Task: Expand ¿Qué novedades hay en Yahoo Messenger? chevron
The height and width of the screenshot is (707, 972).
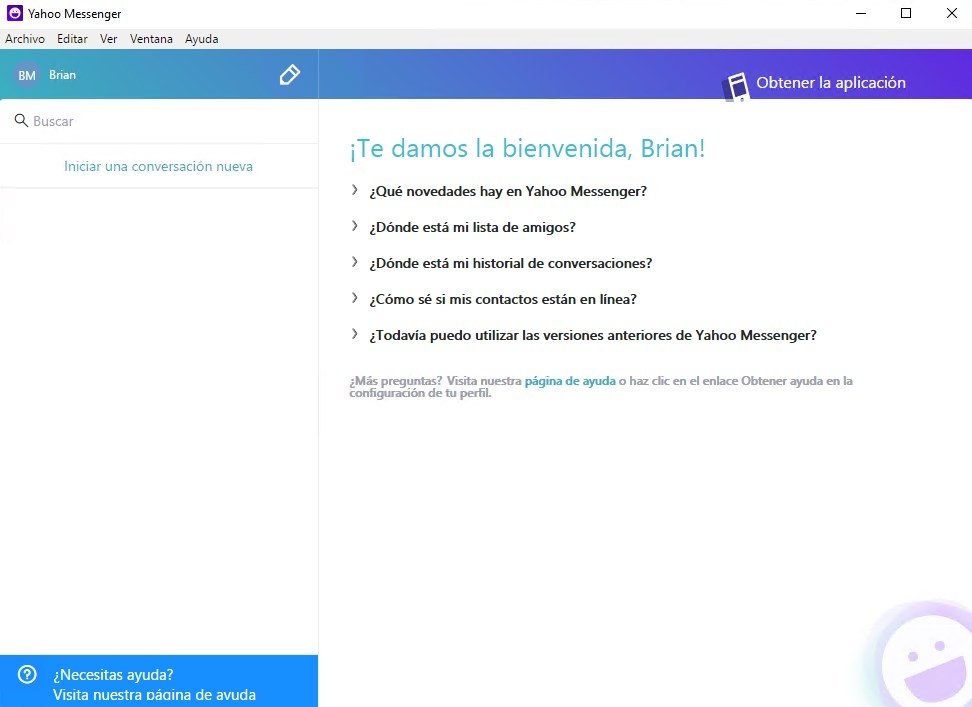Action: 355,190
